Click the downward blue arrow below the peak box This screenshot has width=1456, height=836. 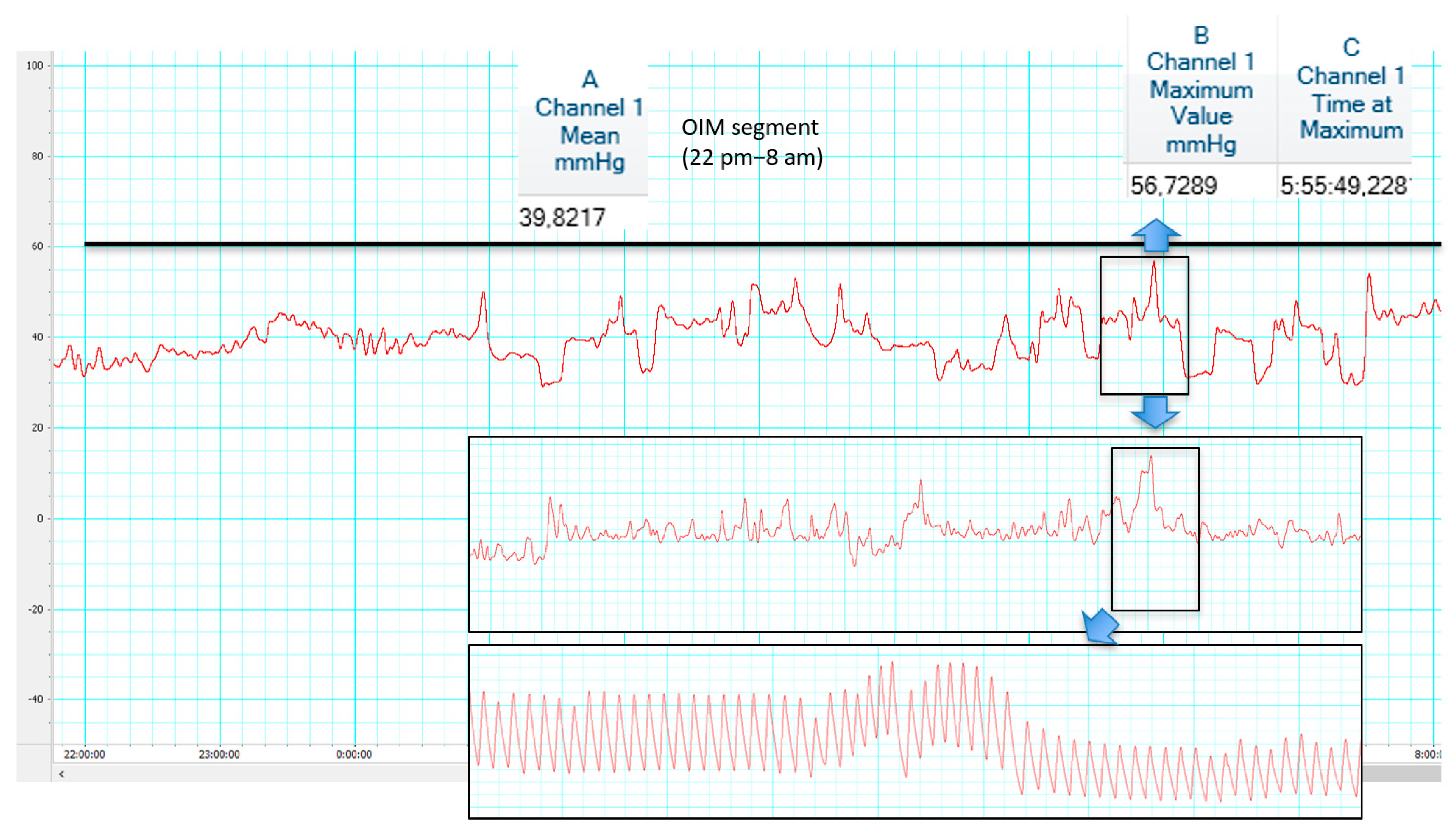click(x=1155, y=412)
